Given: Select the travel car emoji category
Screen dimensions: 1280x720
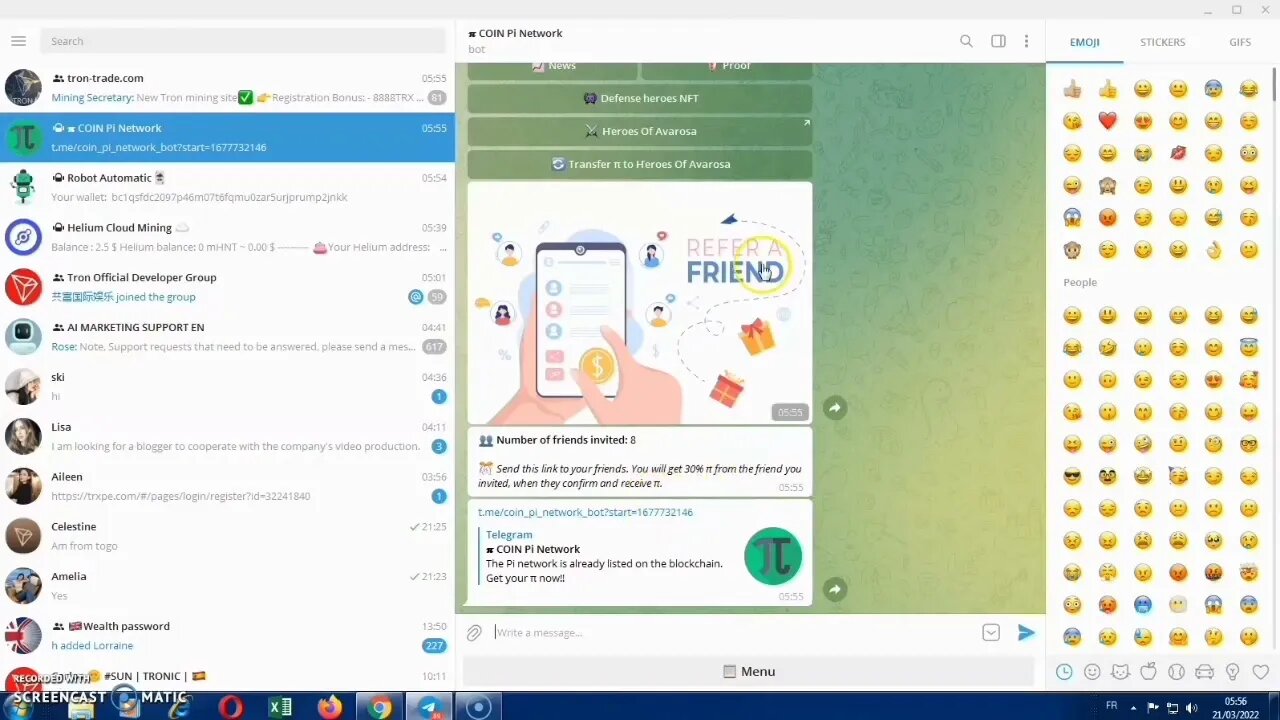Looking at the screenshot, I should pos(1204,672).
